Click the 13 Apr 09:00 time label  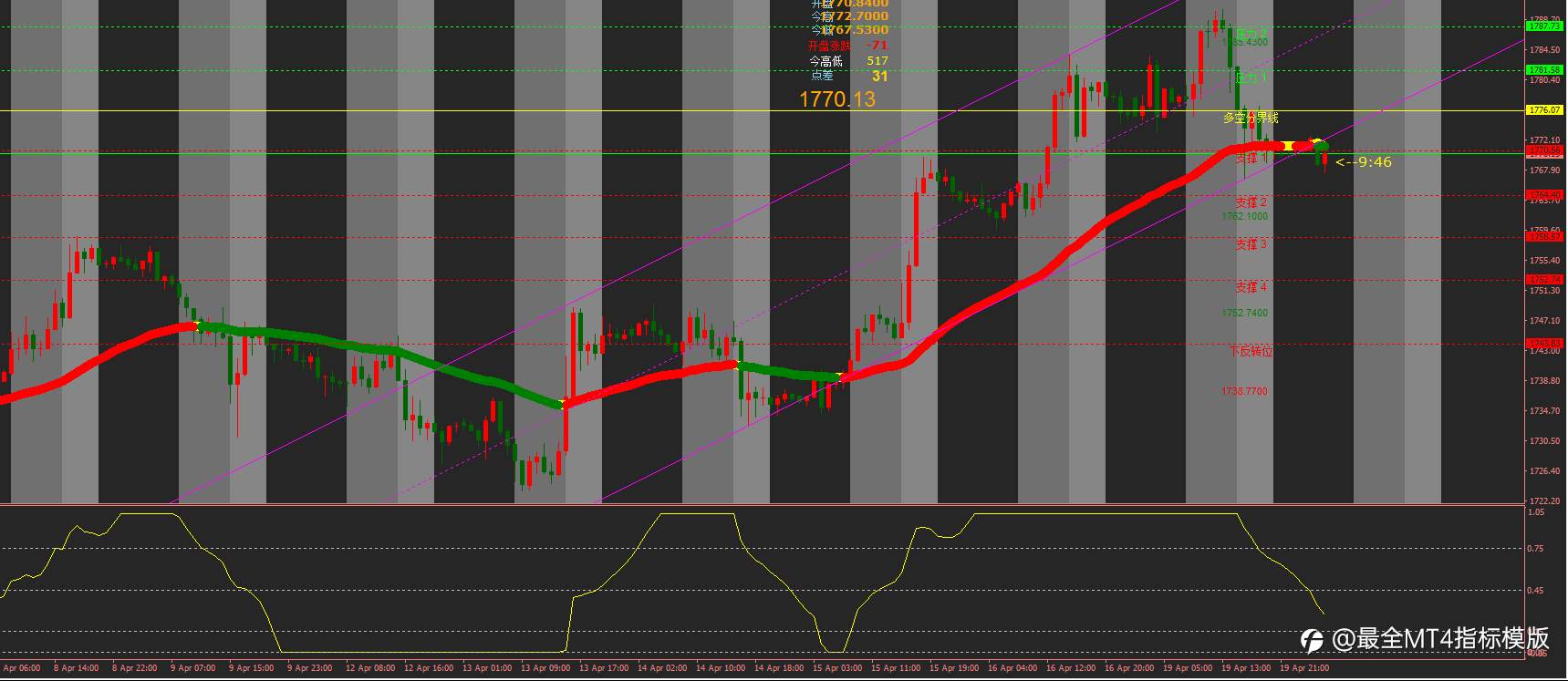(546, 667)
